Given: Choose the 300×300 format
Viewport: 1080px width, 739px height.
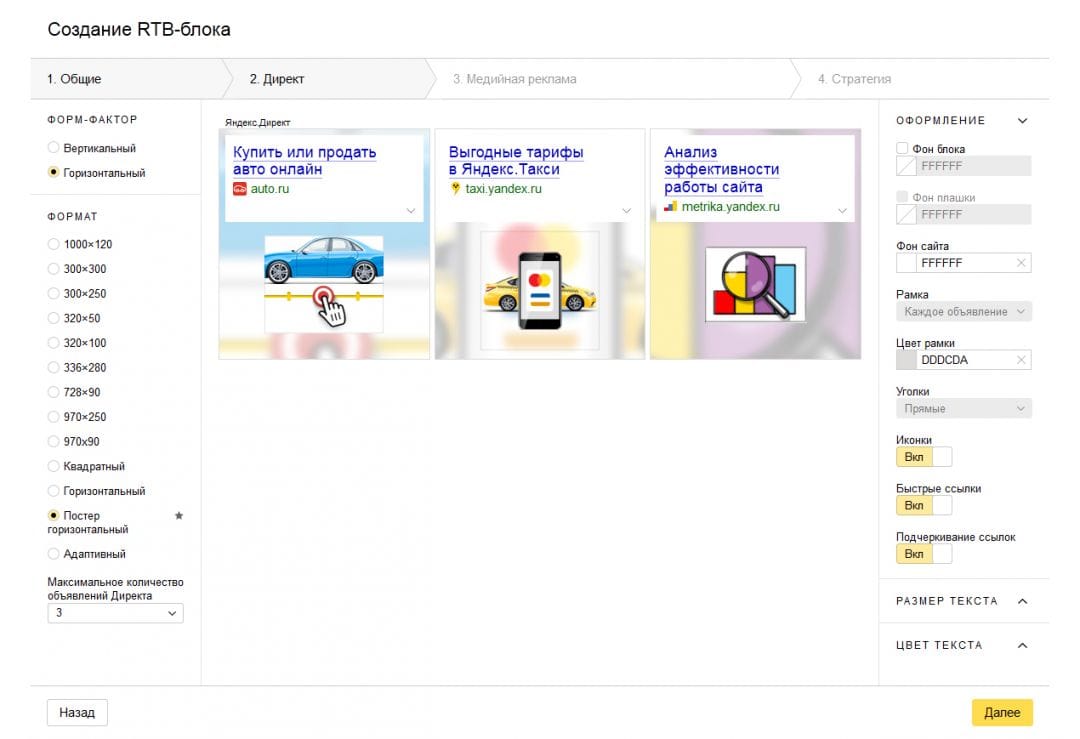Looking at the screenshot, I should pyautogui.click(x=53, y=269).
